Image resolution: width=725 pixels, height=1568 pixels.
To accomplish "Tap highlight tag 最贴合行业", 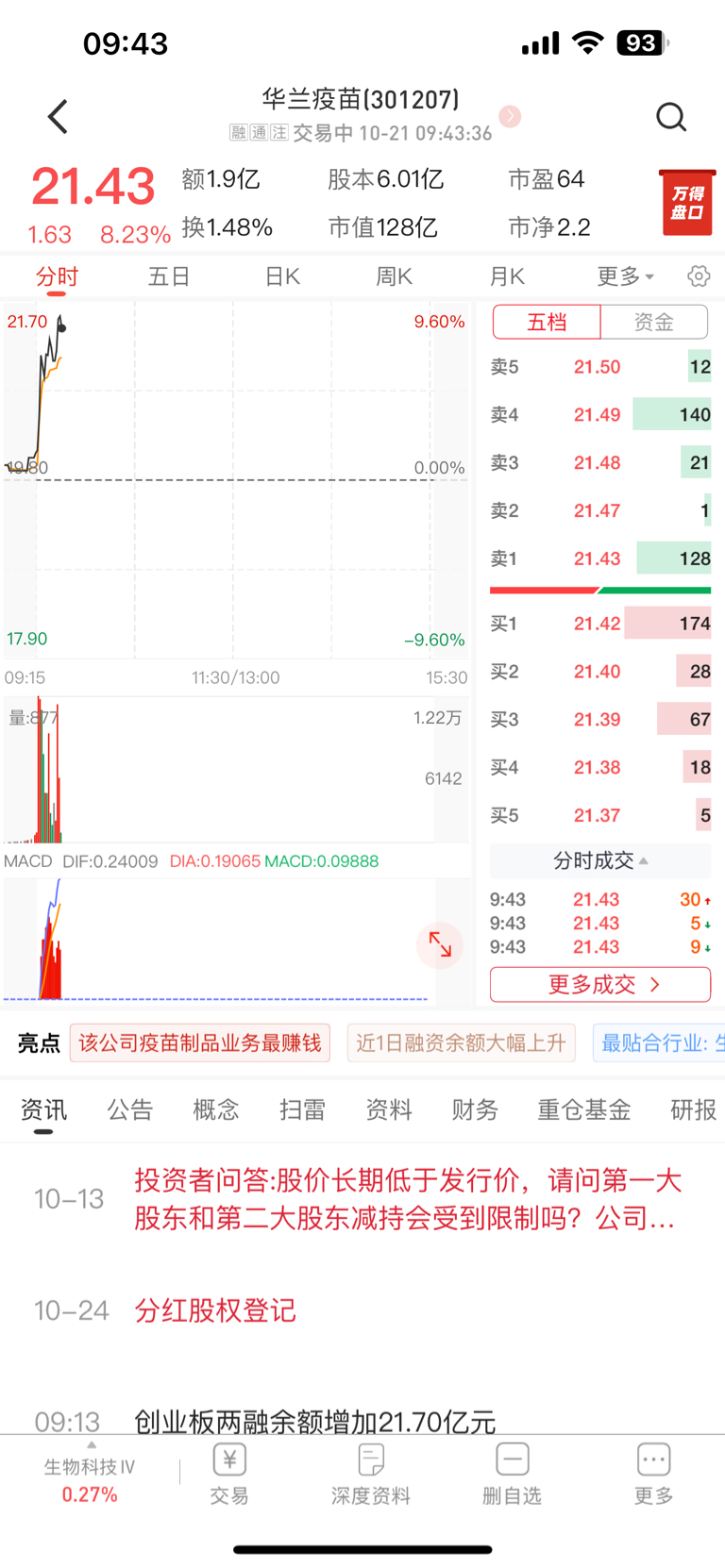I will pos(659,1043).
